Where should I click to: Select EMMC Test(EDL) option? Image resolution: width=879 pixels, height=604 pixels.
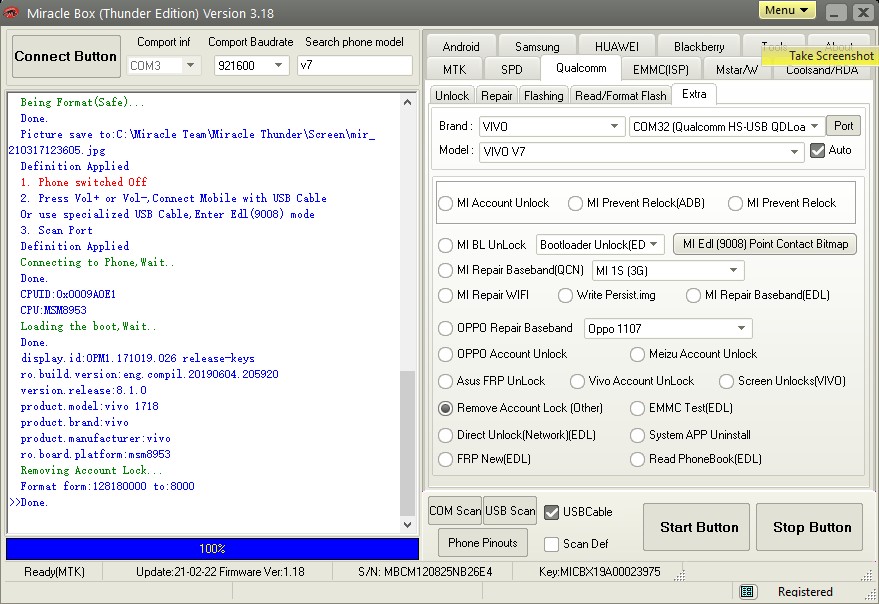click(637, 408)
